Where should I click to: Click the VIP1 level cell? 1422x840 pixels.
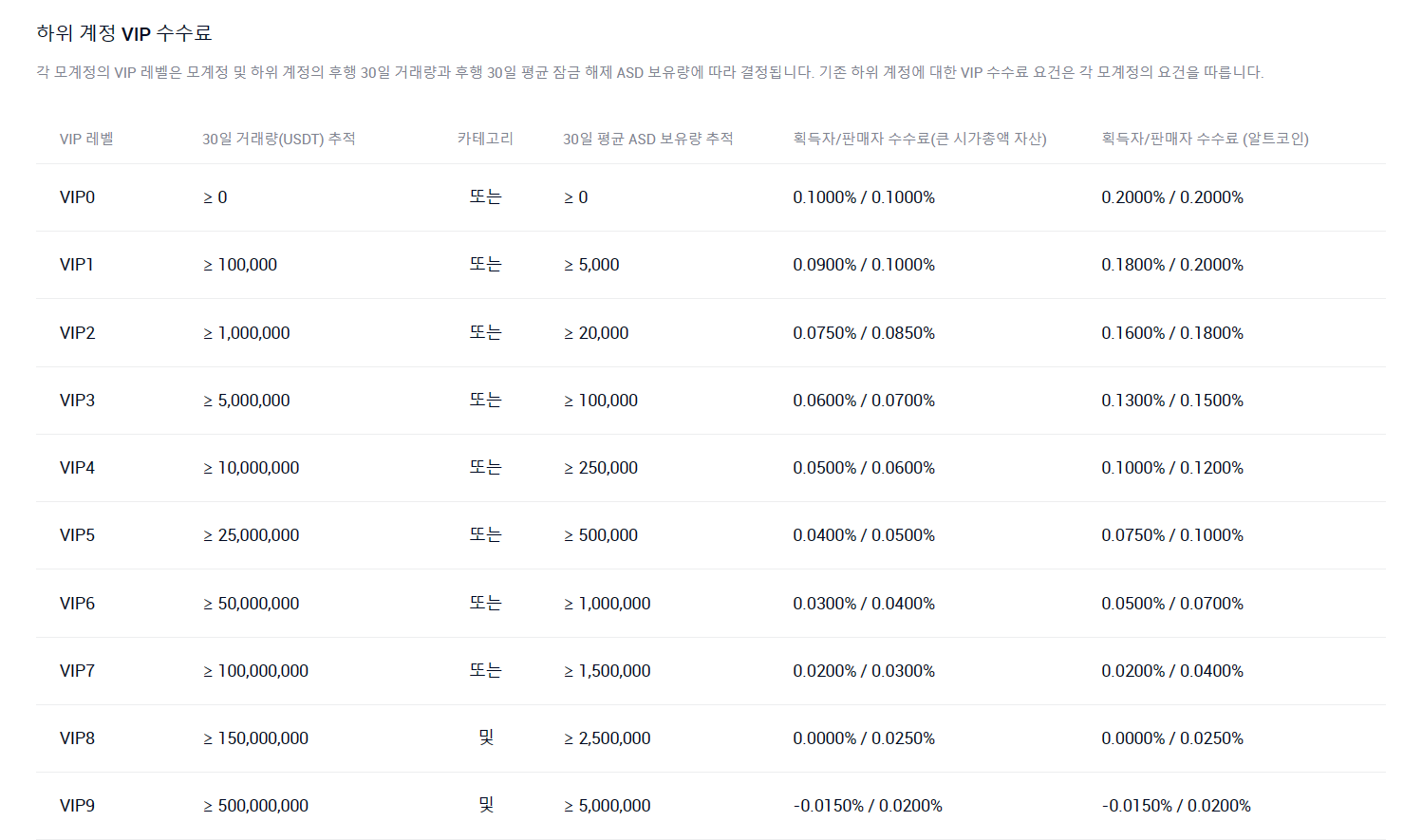(x=77, y=265)
